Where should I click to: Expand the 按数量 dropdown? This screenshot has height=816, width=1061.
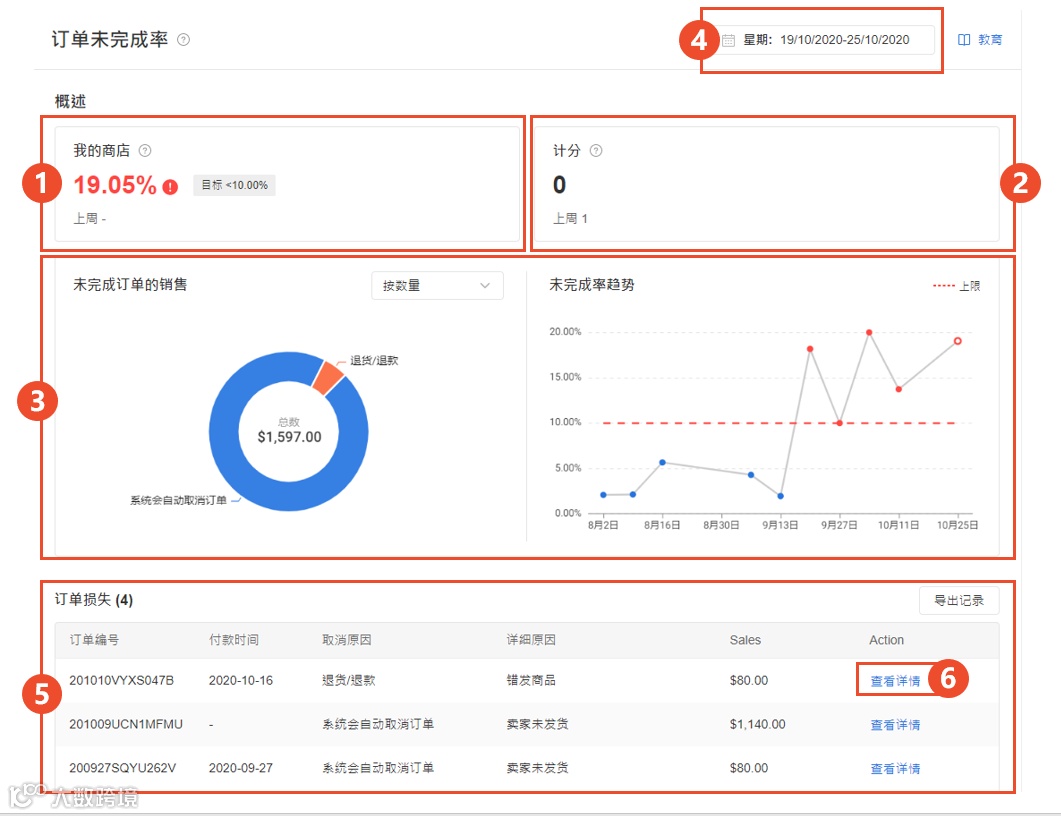point(437,286)
